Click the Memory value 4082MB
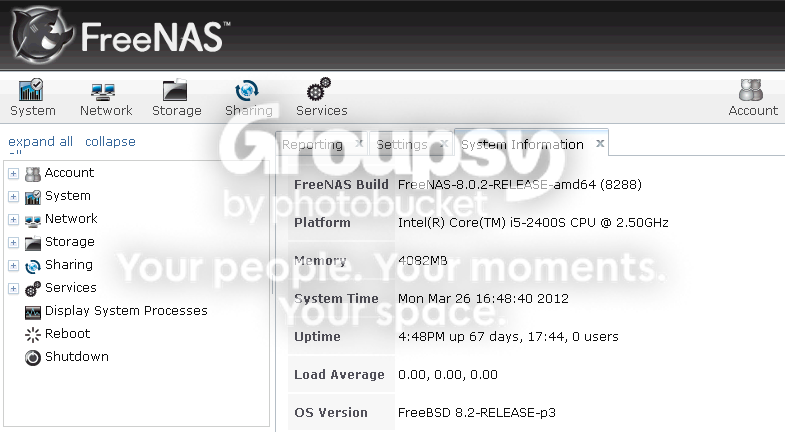 point(423,261)
